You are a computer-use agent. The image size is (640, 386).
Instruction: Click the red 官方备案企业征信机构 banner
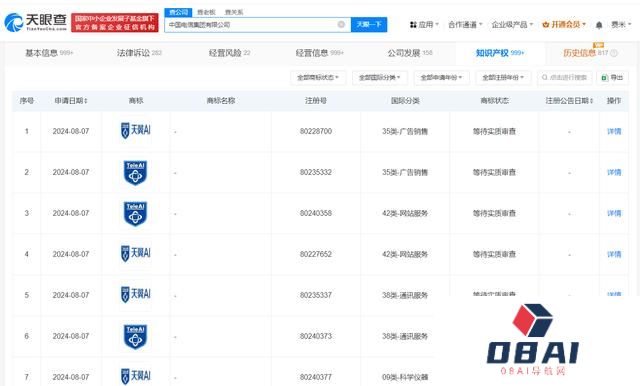point(115,22)
